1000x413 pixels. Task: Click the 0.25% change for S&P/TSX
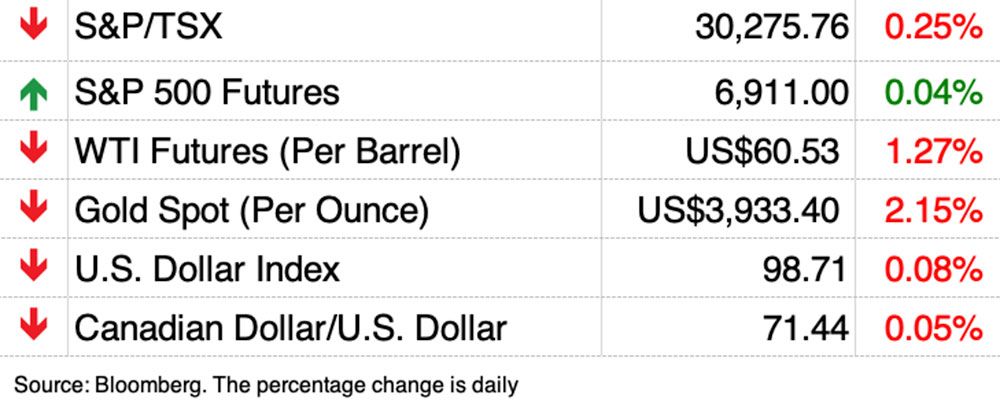click(932, 27)
